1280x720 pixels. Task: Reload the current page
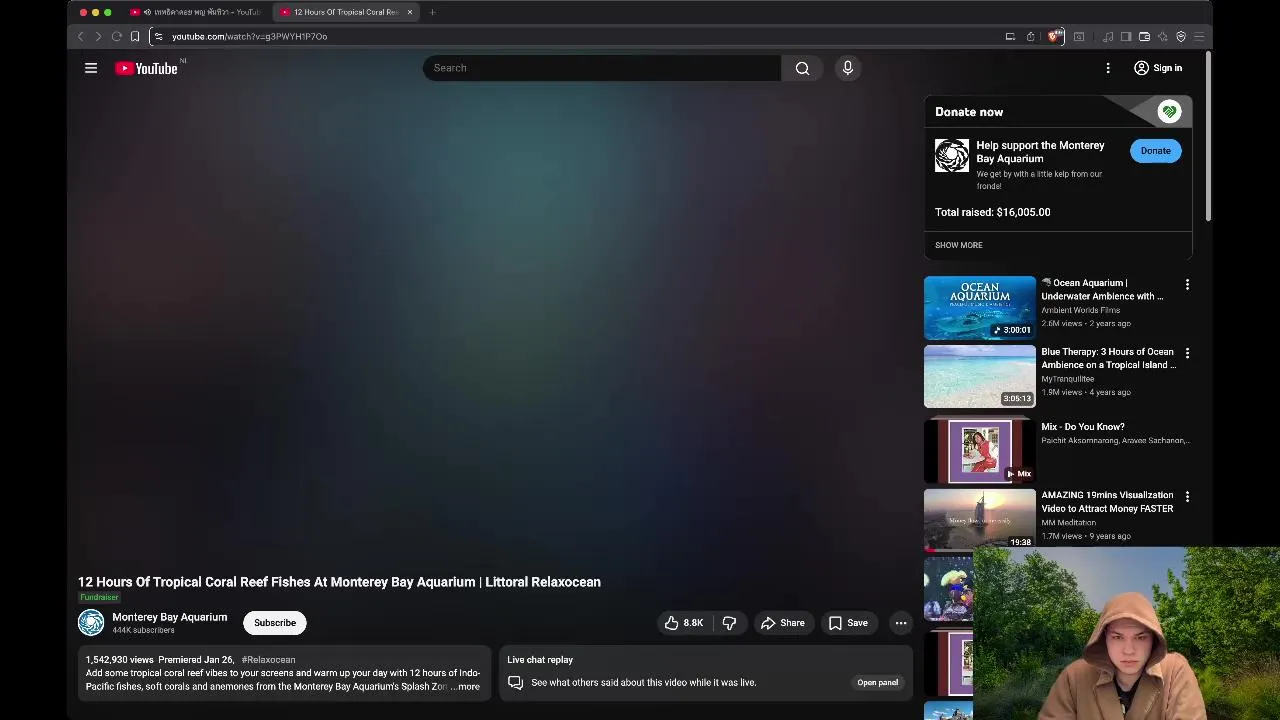click(x=116, y=37)
